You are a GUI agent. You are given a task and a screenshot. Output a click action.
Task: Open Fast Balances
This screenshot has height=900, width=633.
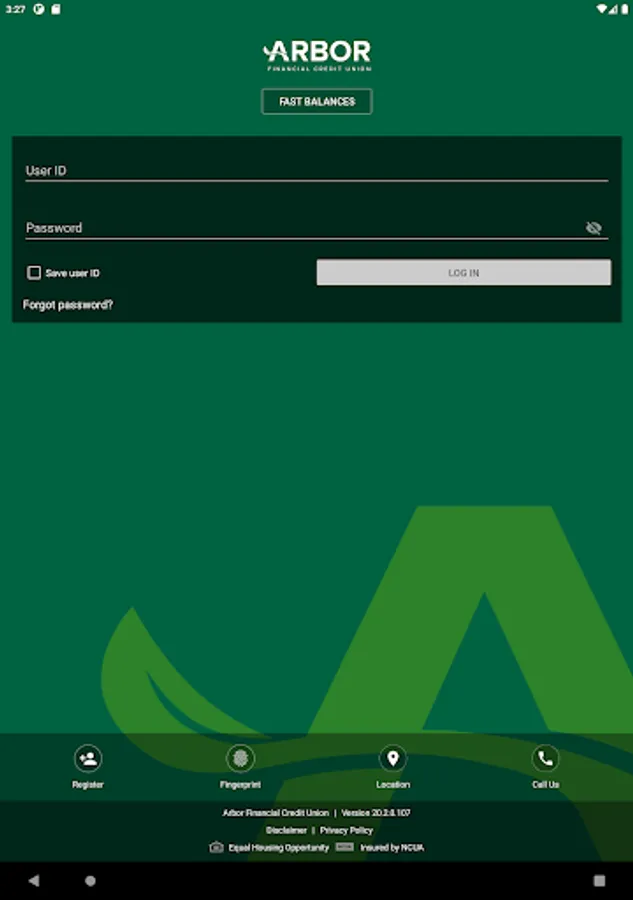(x=317, y=102)
